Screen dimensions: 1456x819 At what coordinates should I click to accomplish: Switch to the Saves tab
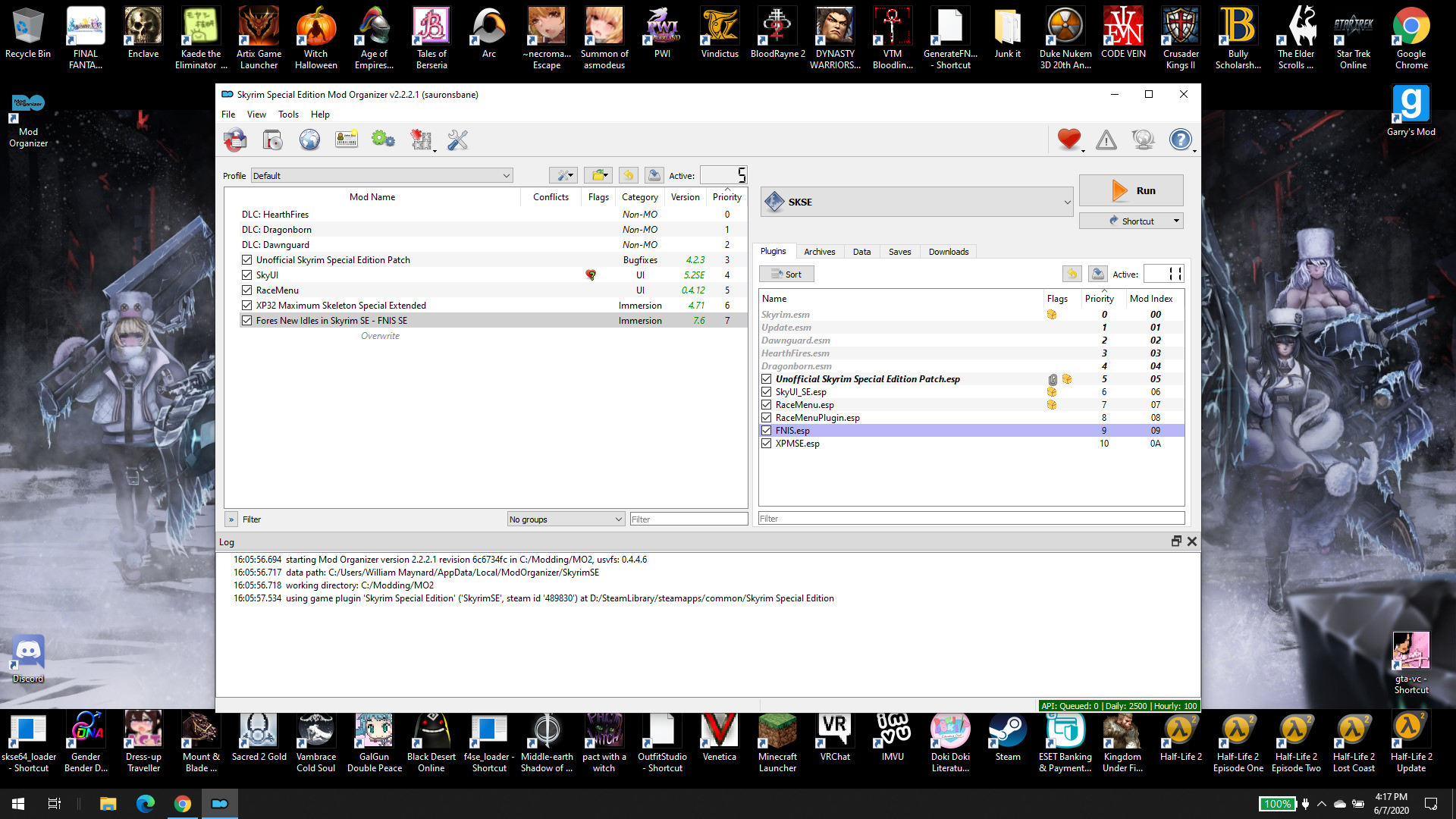[x=899, y=252]
